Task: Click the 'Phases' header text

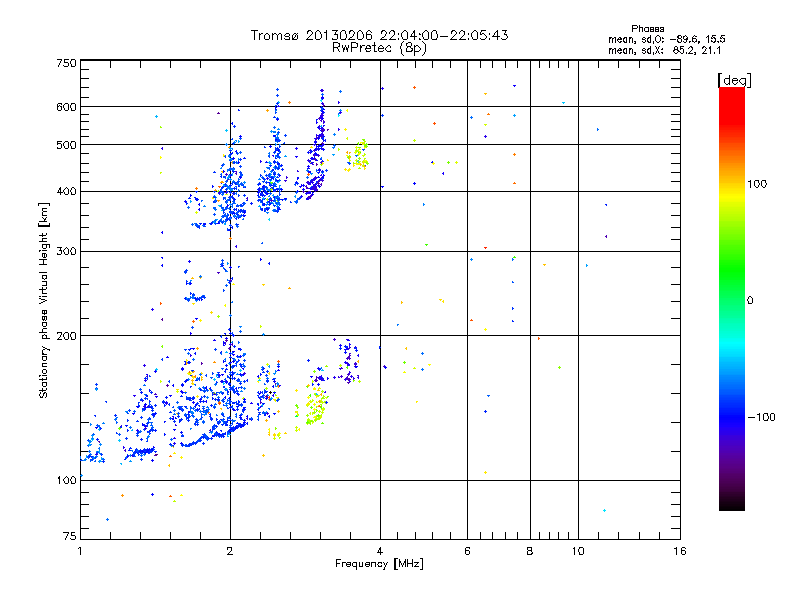Action: tap(647, 29)
